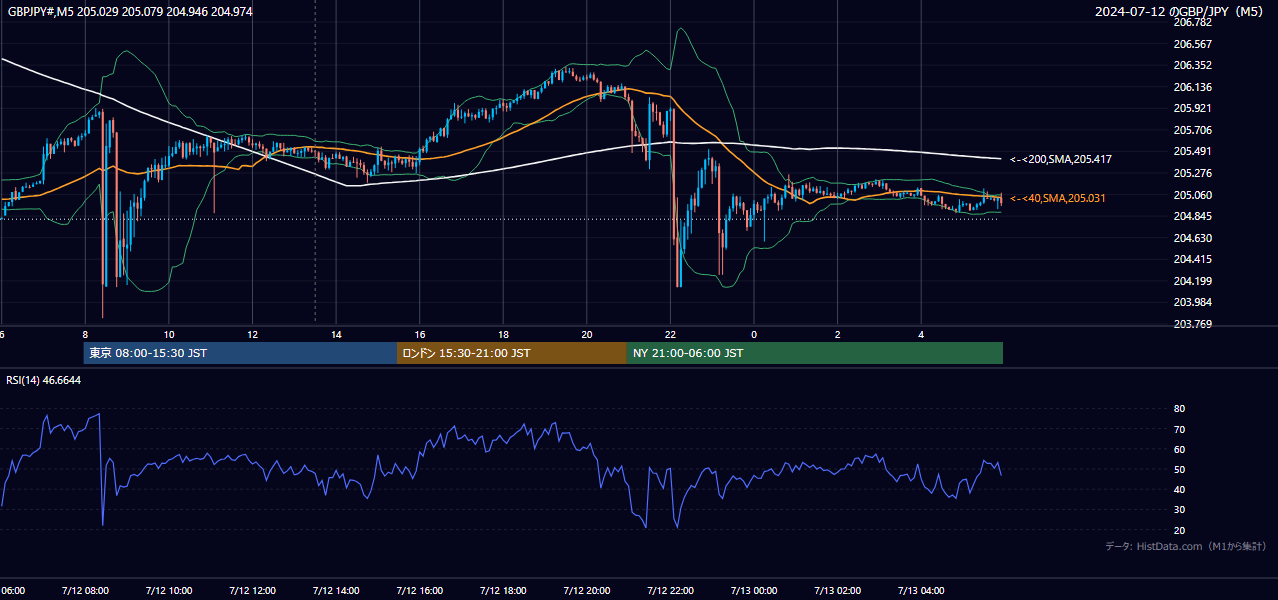1278x600 pixels.
Task: Click the 7/13 02:00 time label
Action: [838, 591]
